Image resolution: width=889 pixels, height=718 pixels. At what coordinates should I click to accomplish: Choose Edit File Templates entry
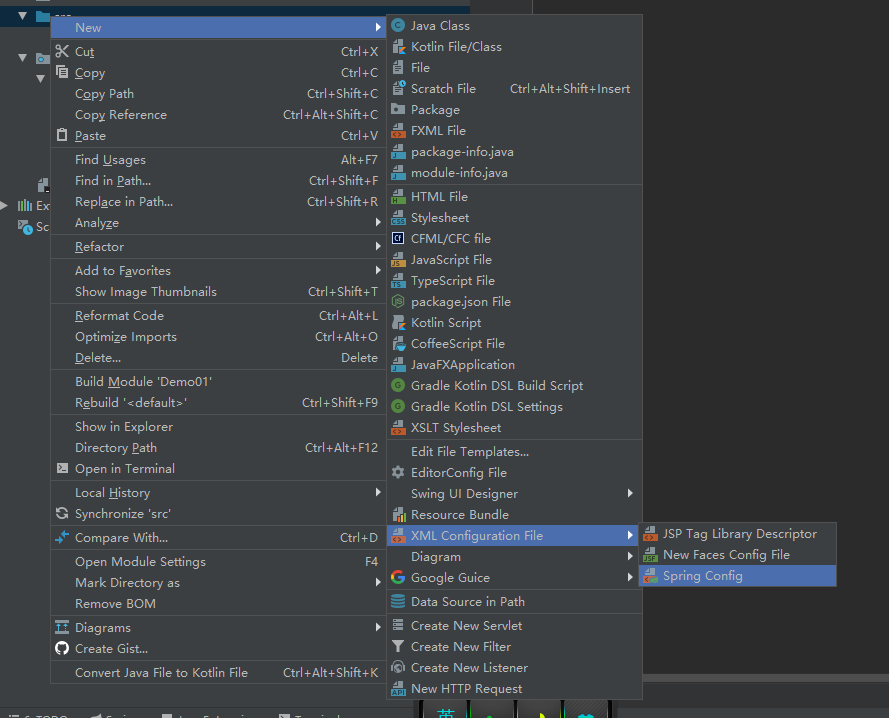[x=514, y=451]
